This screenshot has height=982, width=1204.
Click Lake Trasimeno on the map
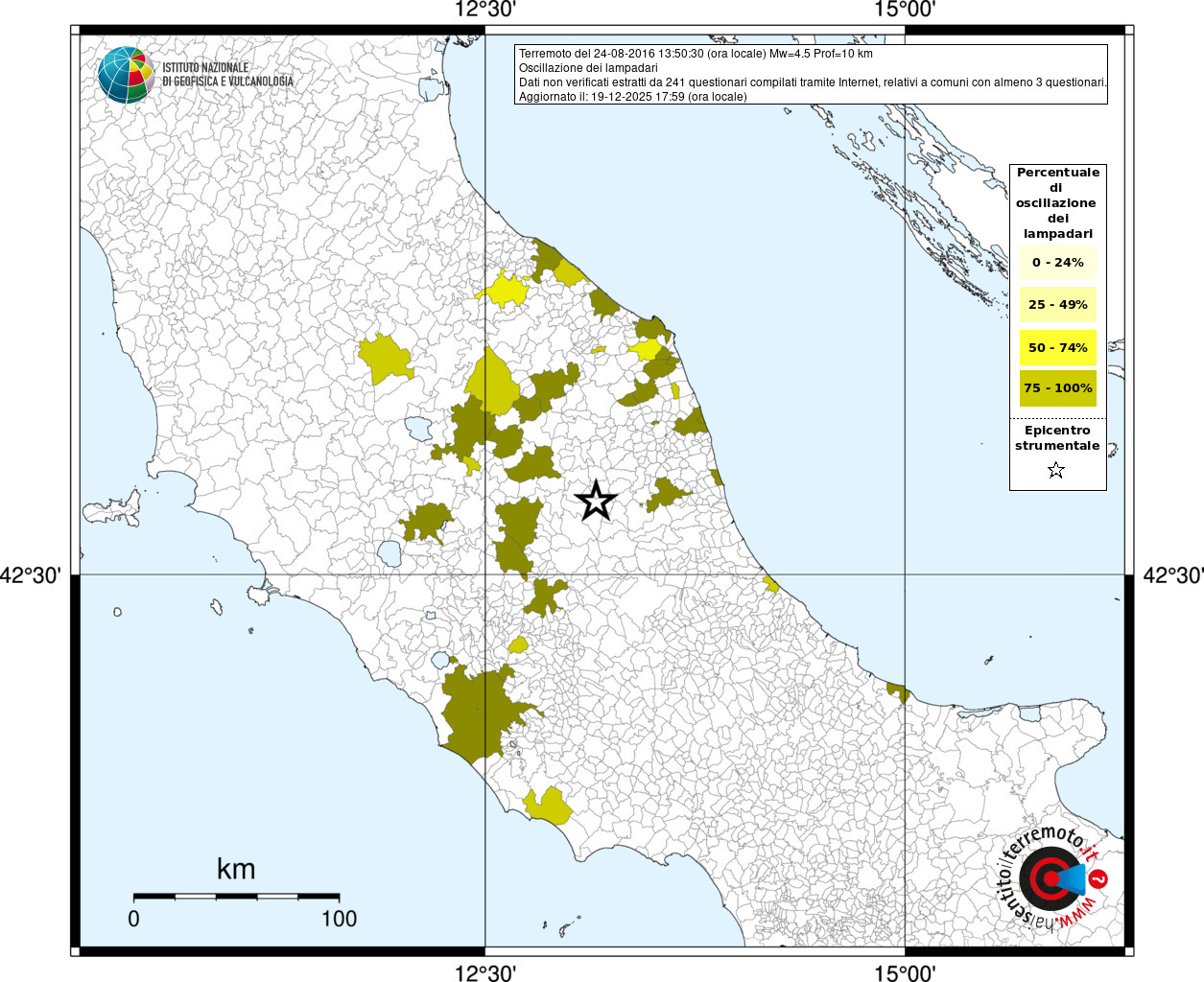tap(418, 428)
